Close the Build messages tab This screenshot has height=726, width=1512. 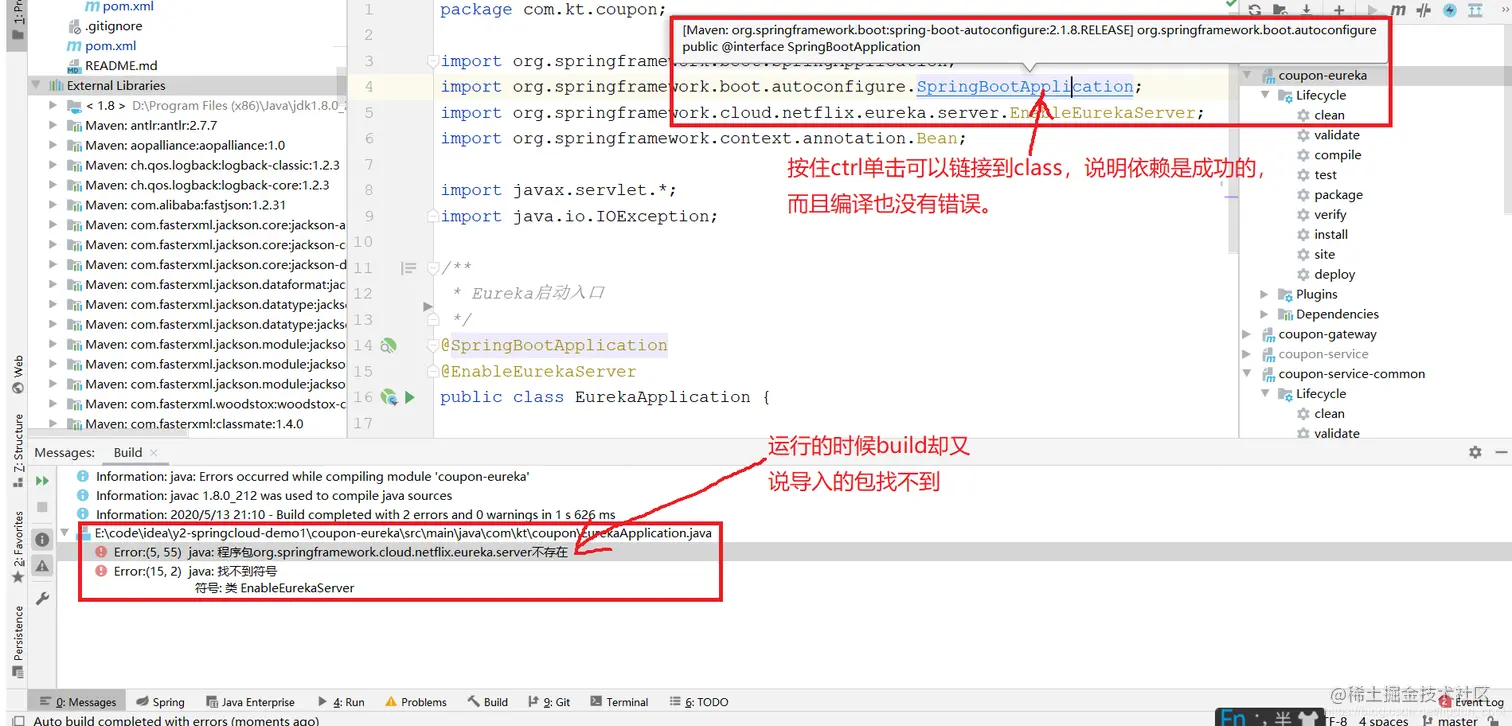click(x=154, y=453)
